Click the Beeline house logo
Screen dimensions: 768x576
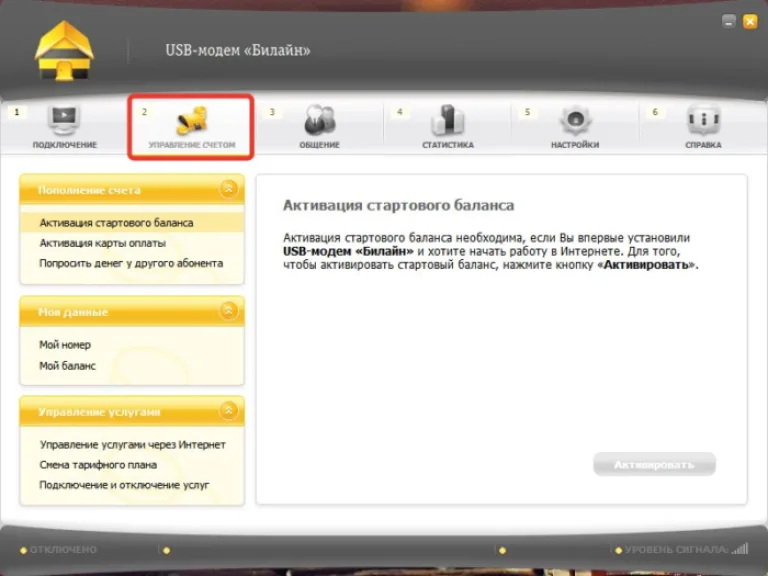point(64,51)
